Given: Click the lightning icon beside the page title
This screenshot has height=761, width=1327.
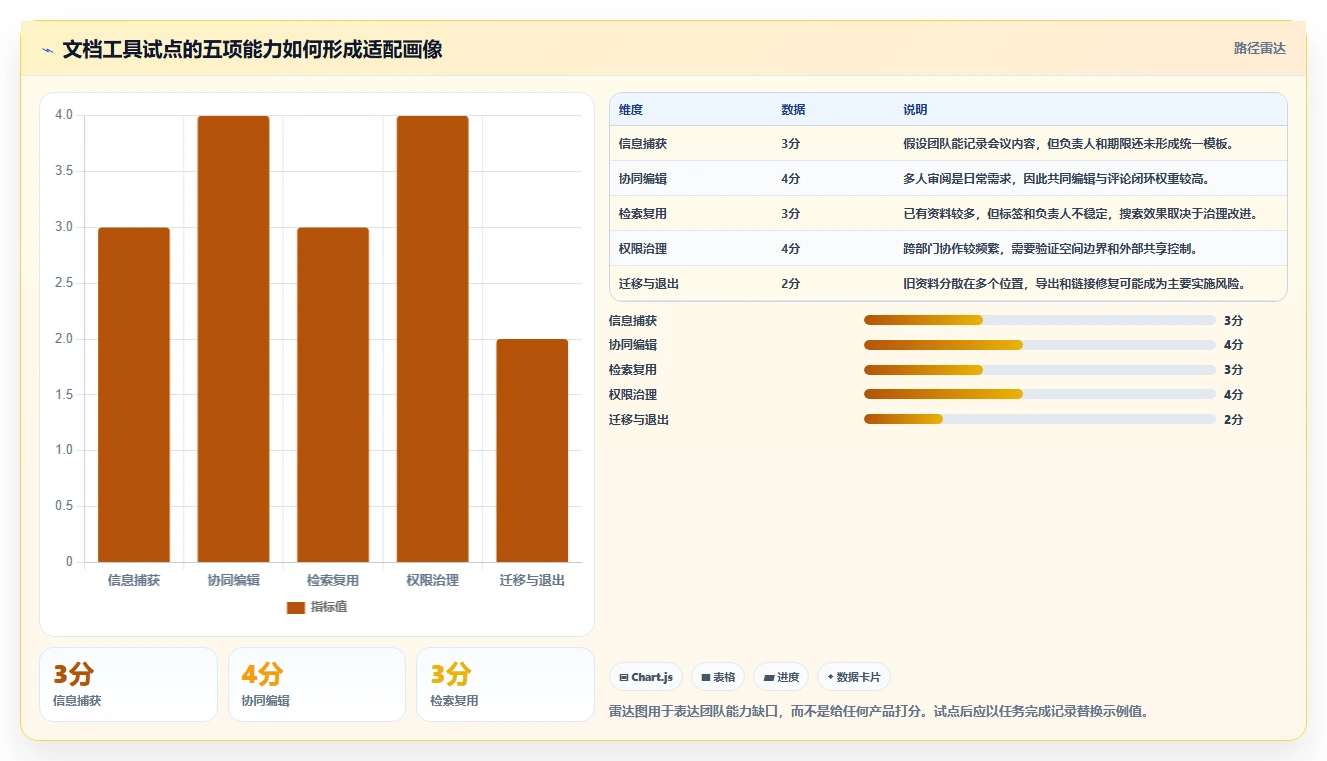Looking at the screenshot, I should point(47,50).
